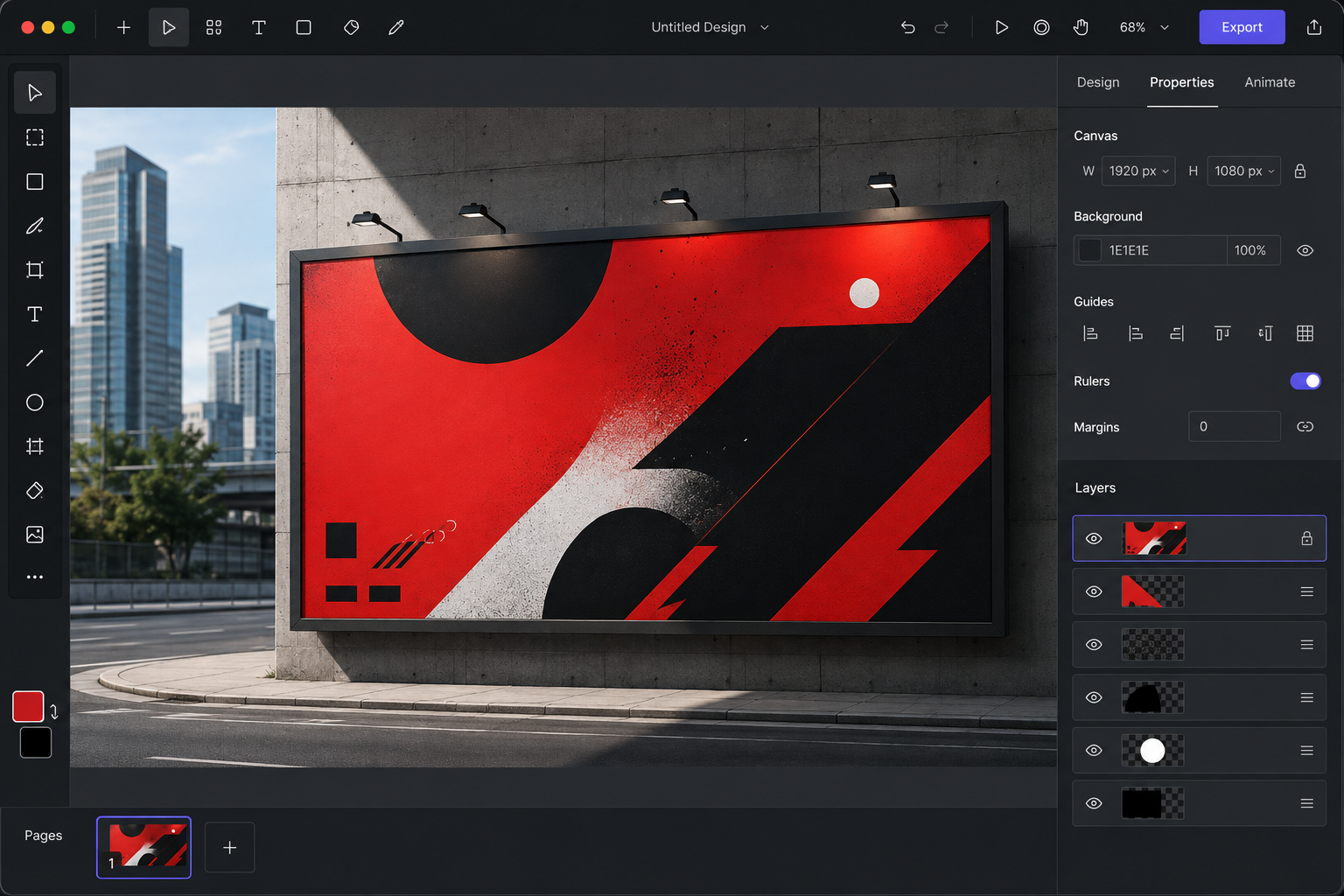Open more tools ellipsis in left sidebar

35,577
